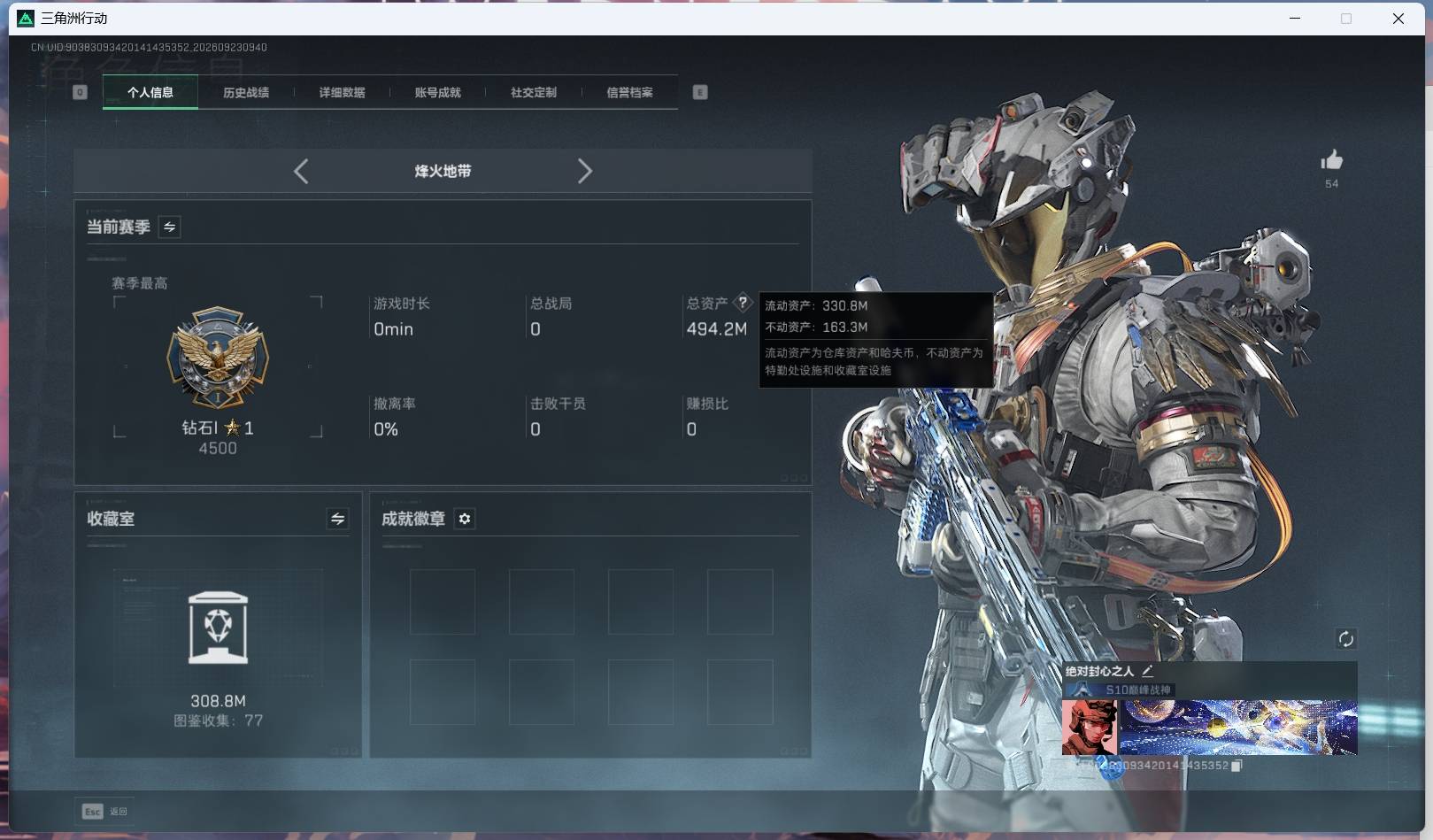Image resolution: width=1433 pixels, height=840 pixels.
Task: Click the S10巅峰战神 title tag
Action: point(1138,690)
